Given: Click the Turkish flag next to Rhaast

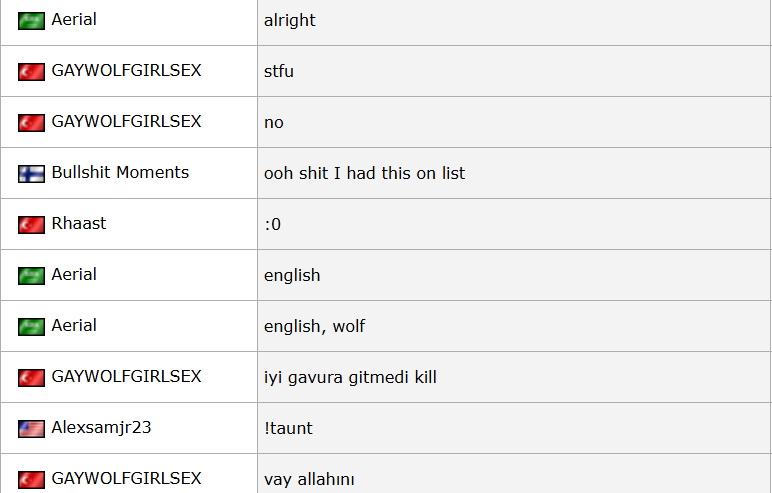Looking at the screenshot, I should [x=31, y=224].
